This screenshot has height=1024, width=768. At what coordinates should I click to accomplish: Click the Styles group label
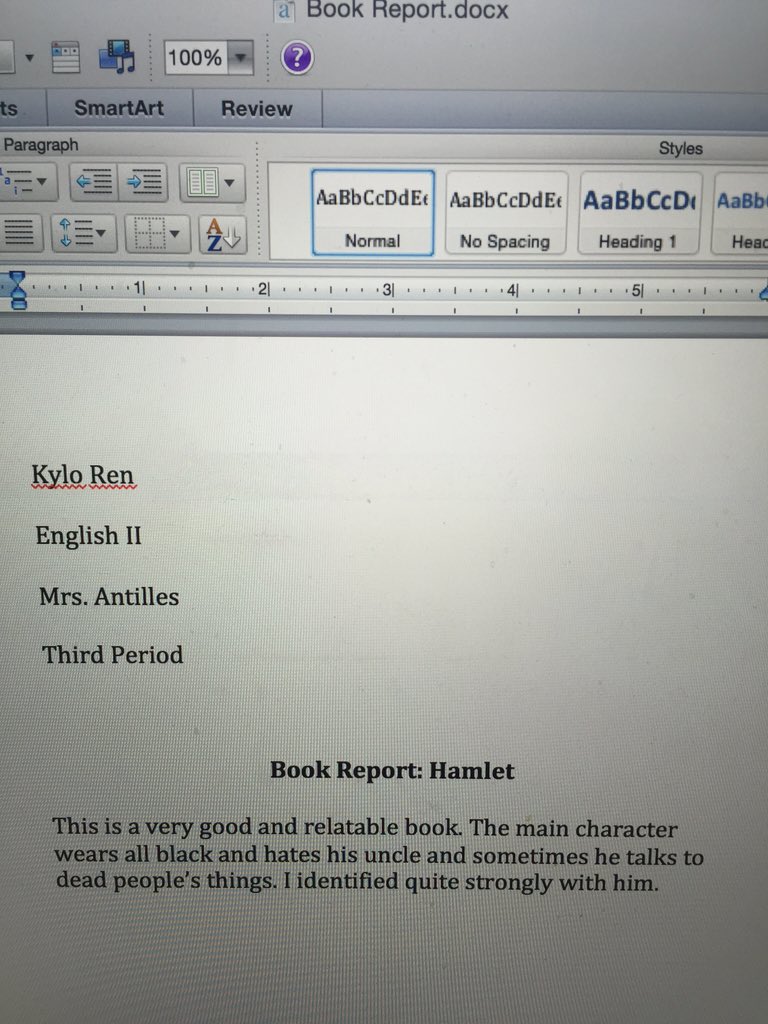click(680, 148)
